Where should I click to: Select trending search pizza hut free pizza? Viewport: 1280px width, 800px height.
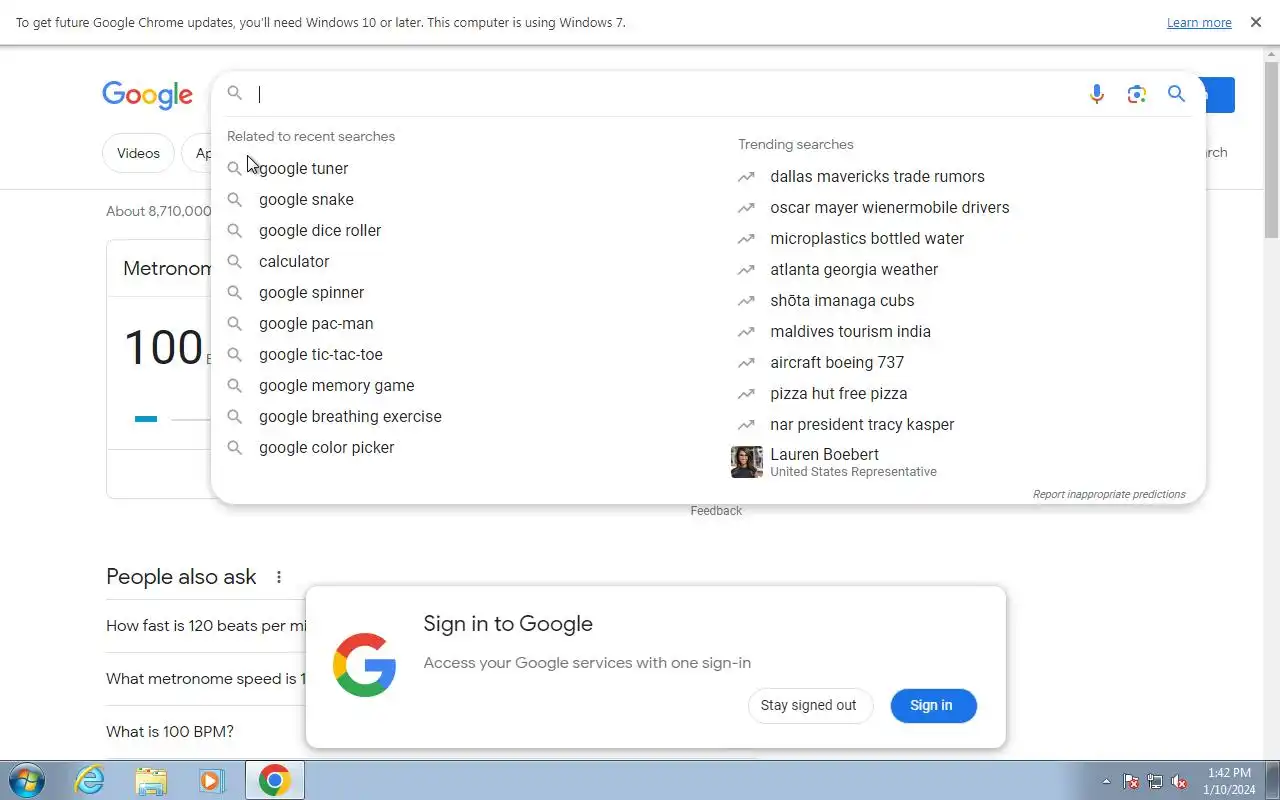[839, 393]
